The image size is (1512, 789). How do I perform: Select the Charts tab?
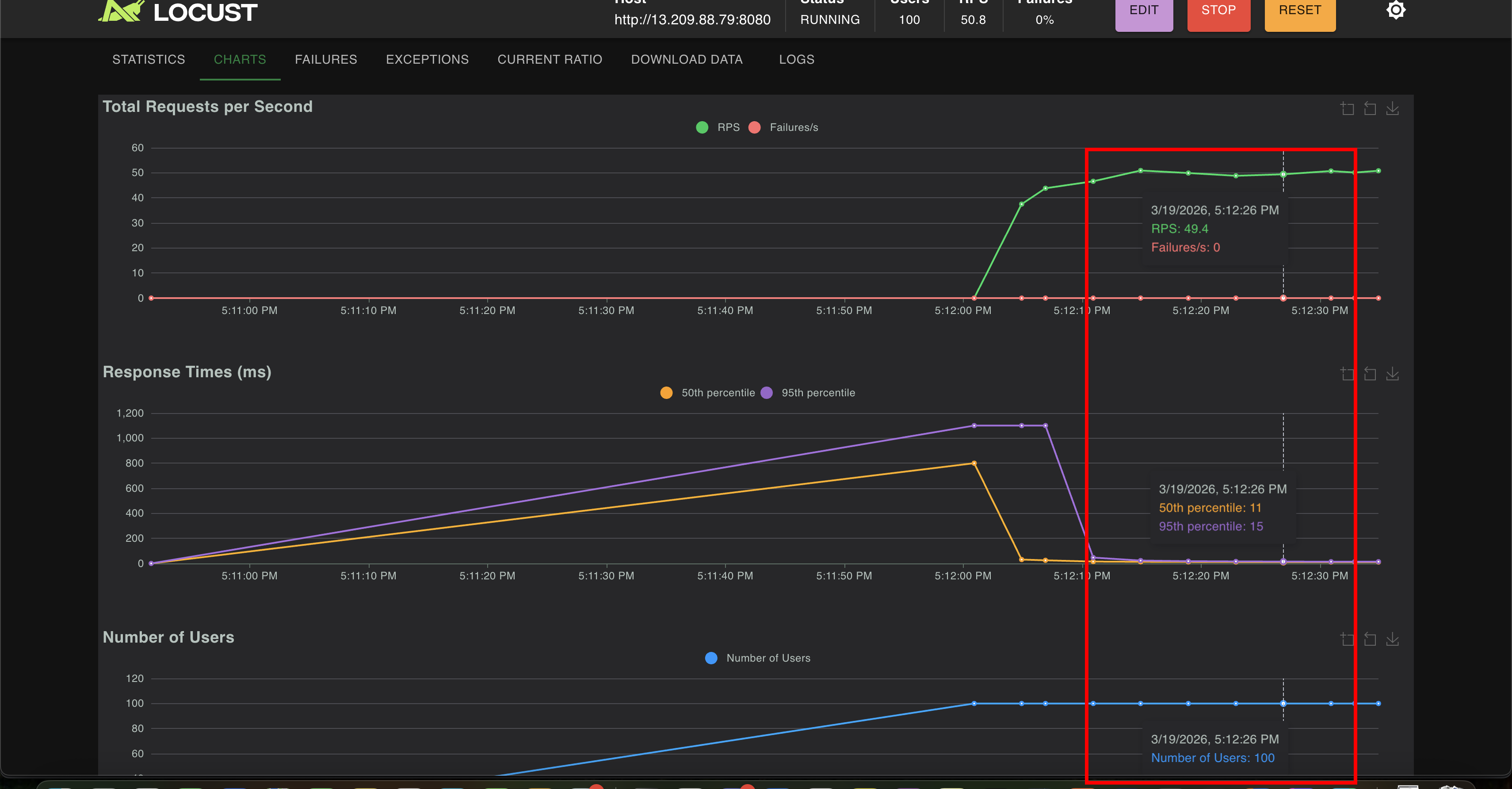240,59
